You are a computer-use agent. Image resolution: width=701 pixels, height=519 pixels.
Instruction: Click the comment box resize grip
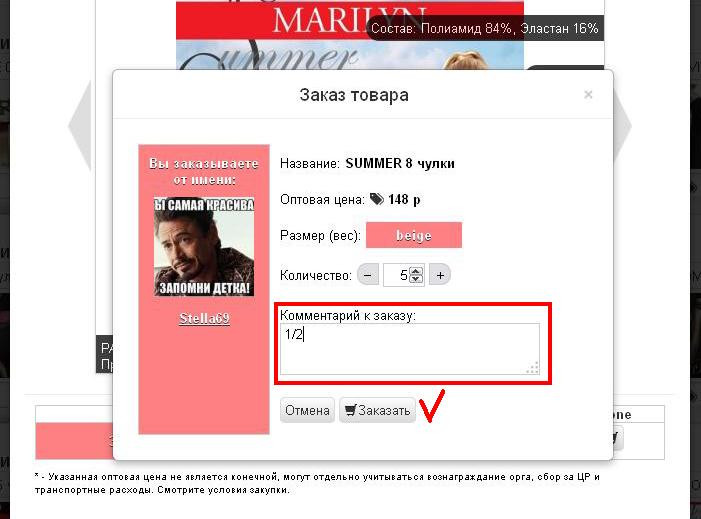(x=533, y=368)
